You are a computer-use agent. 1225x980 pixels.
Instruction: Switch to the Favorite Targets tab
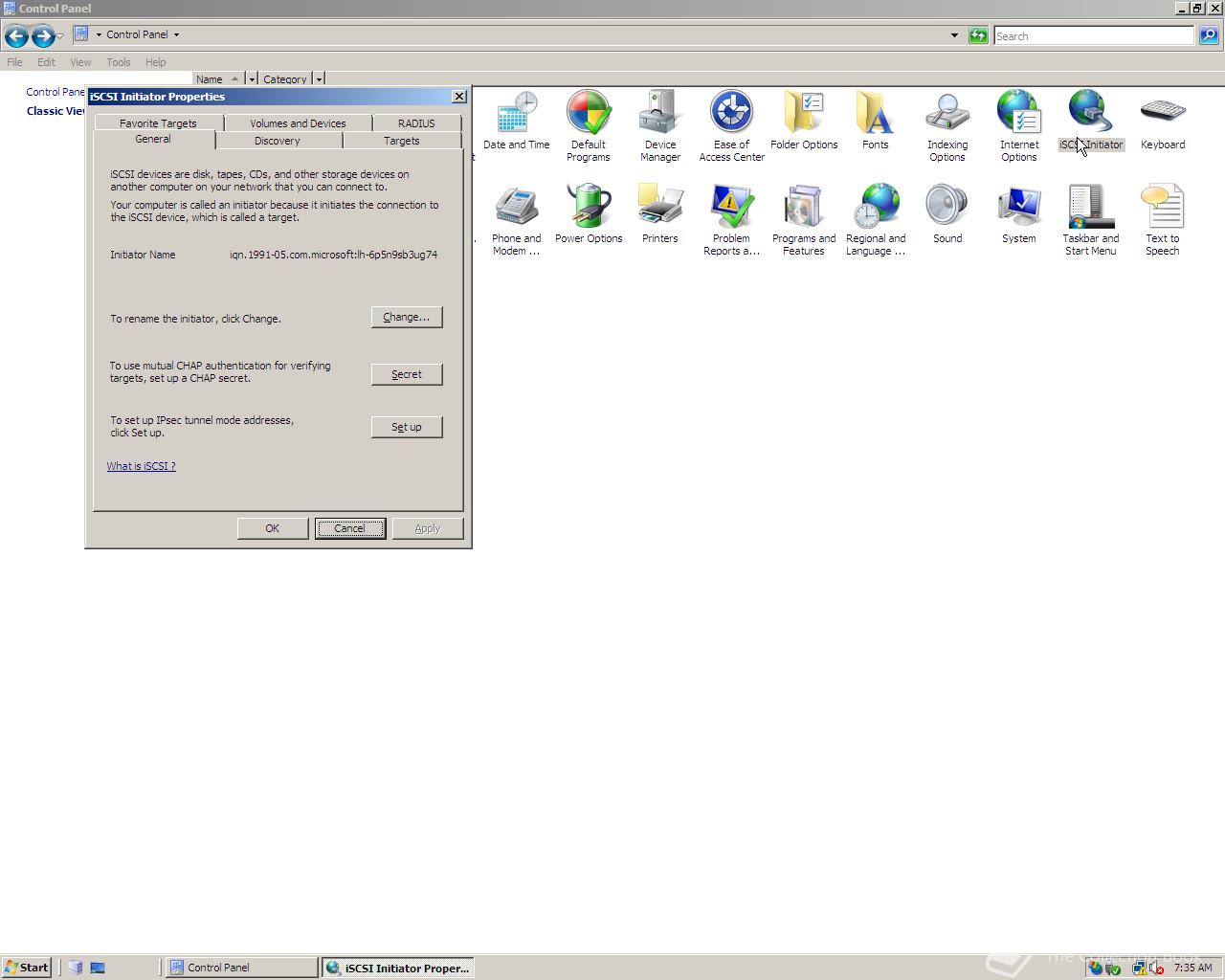[158, 123]
